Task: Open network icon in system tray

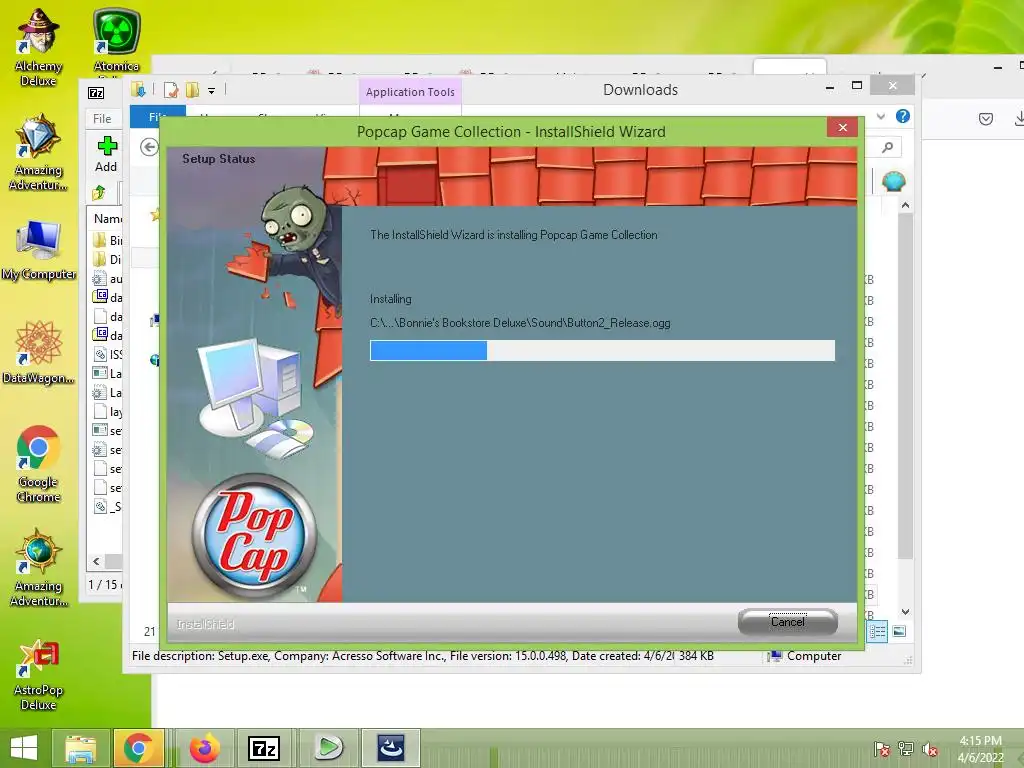Action: pyautogui.click(x=906, y=749)
